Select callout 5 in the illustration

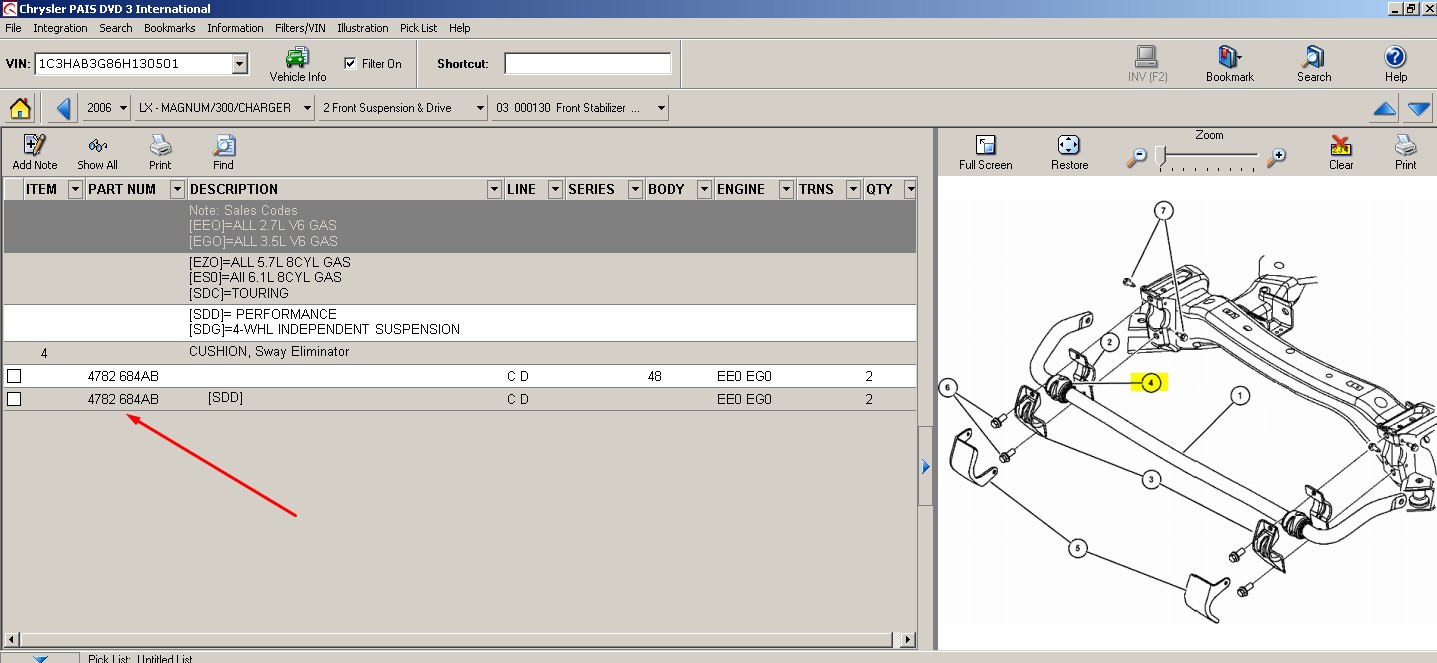[1077, 548]
